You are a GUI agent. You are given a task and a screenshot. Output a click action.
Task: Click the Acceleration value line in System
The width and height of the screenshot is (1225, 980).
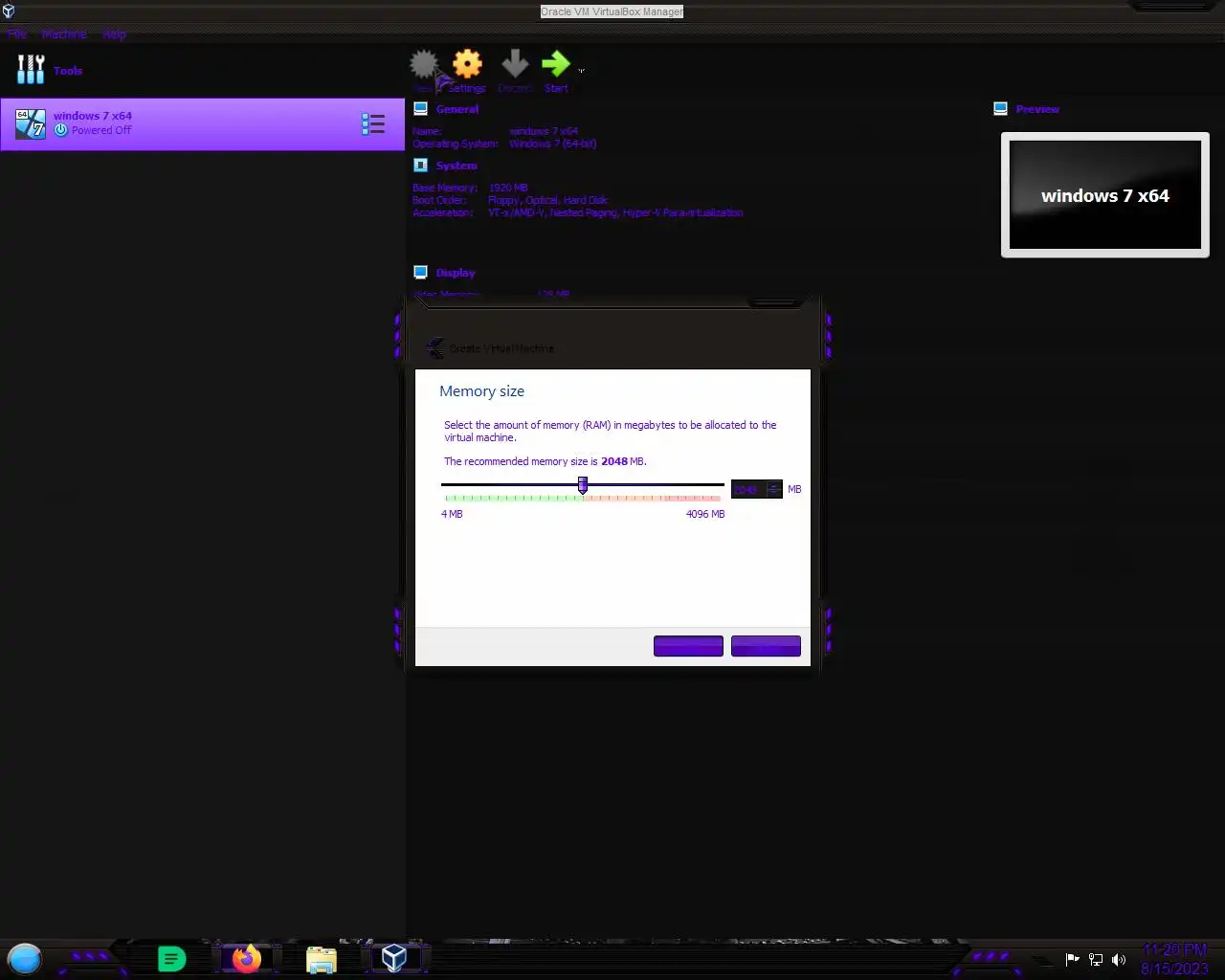(x=615, y=212)
